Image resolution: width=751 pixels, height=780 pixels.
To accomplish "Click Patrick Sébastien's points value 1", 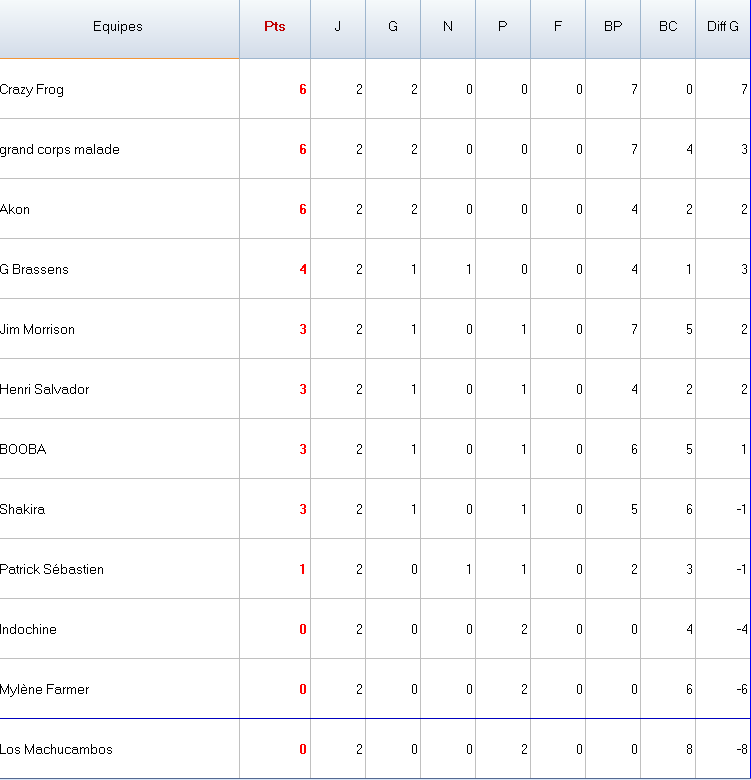I will pyautogui.click(x=303, y=570).
